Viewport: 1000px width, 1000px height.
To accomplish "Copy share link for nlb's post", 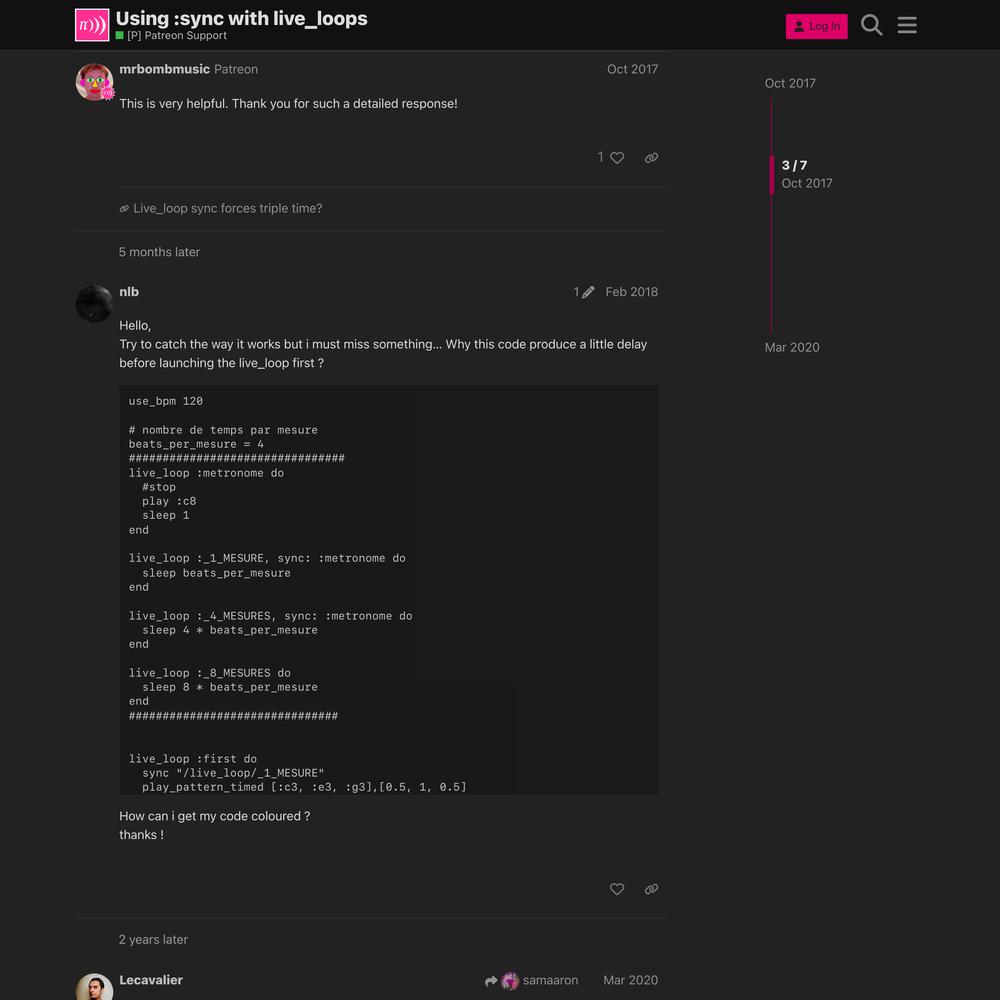I will 651,889.
